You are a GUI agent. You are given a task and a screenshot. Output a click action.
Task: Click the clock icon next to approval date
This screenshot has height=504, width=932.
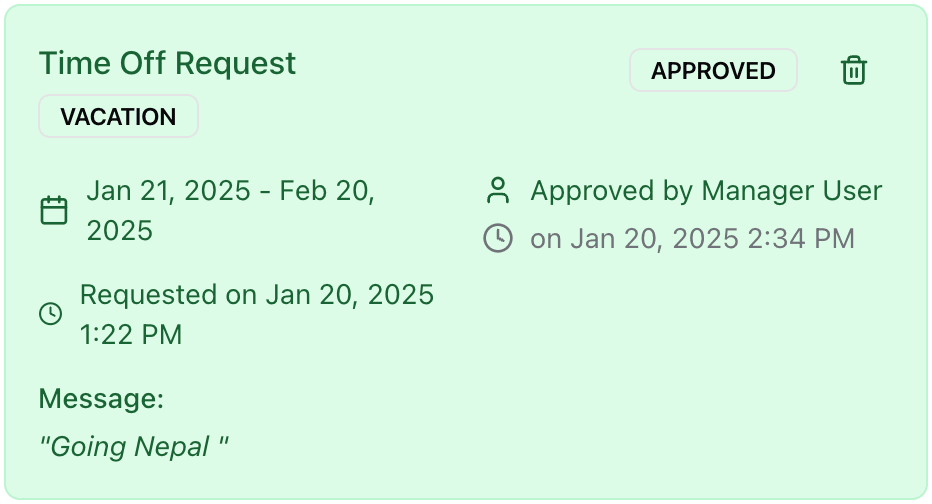click(498, 238)
